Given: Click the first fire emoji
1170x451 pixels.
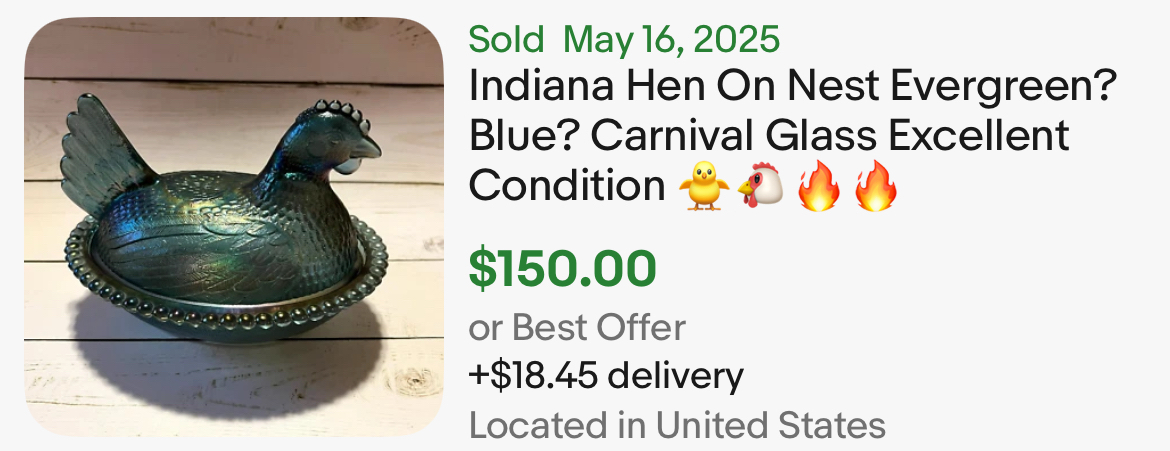Looking at the screenshot, I should (818, 187).
